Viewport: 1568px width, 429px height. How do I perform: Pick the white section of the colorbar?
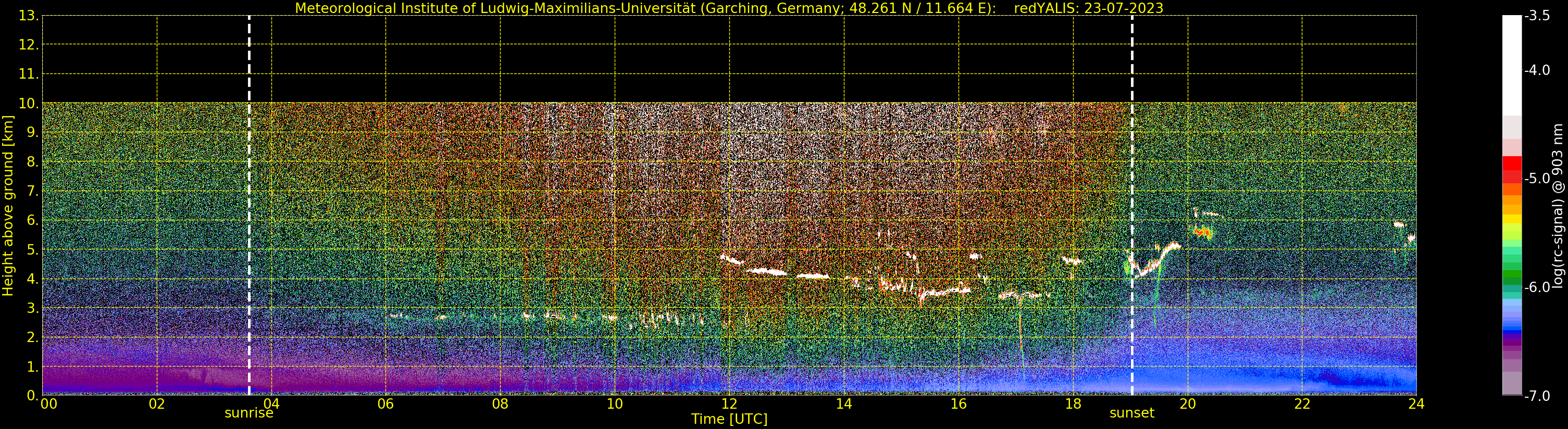(x=1511, y=66)
